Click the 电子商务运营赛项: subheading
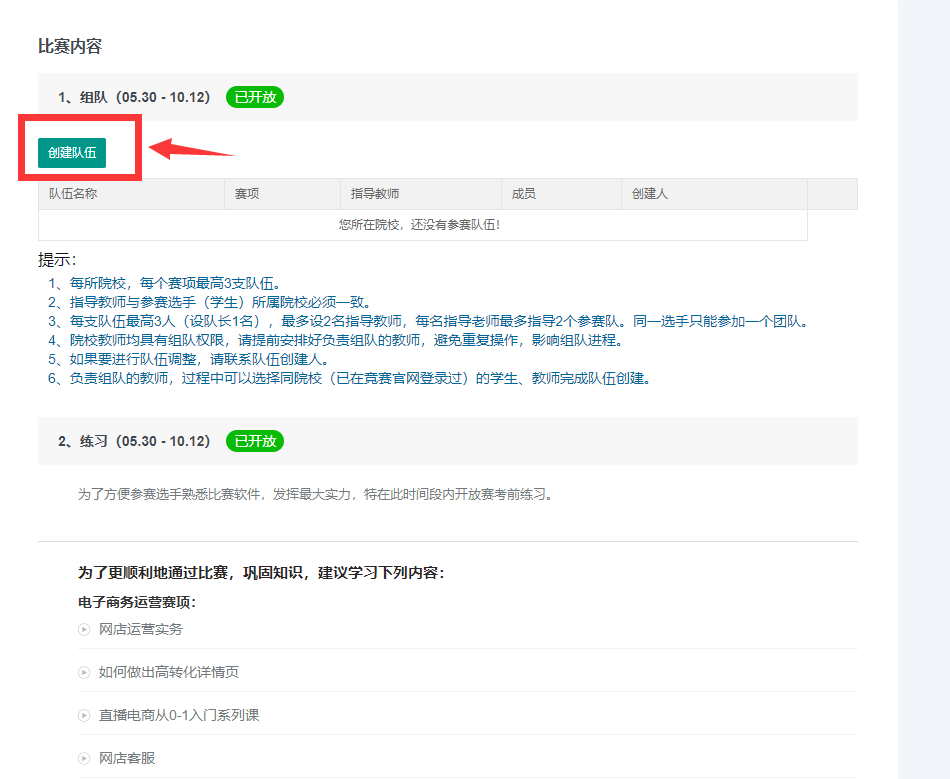The height and width of the screenshot is (779, 950). (137, 602)
